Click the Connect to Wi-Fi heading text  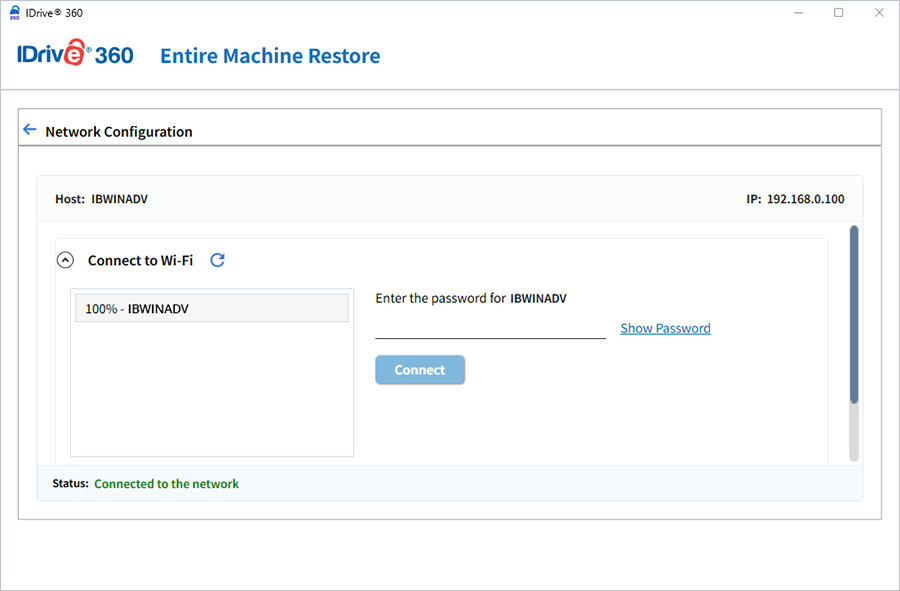[141, 260]
